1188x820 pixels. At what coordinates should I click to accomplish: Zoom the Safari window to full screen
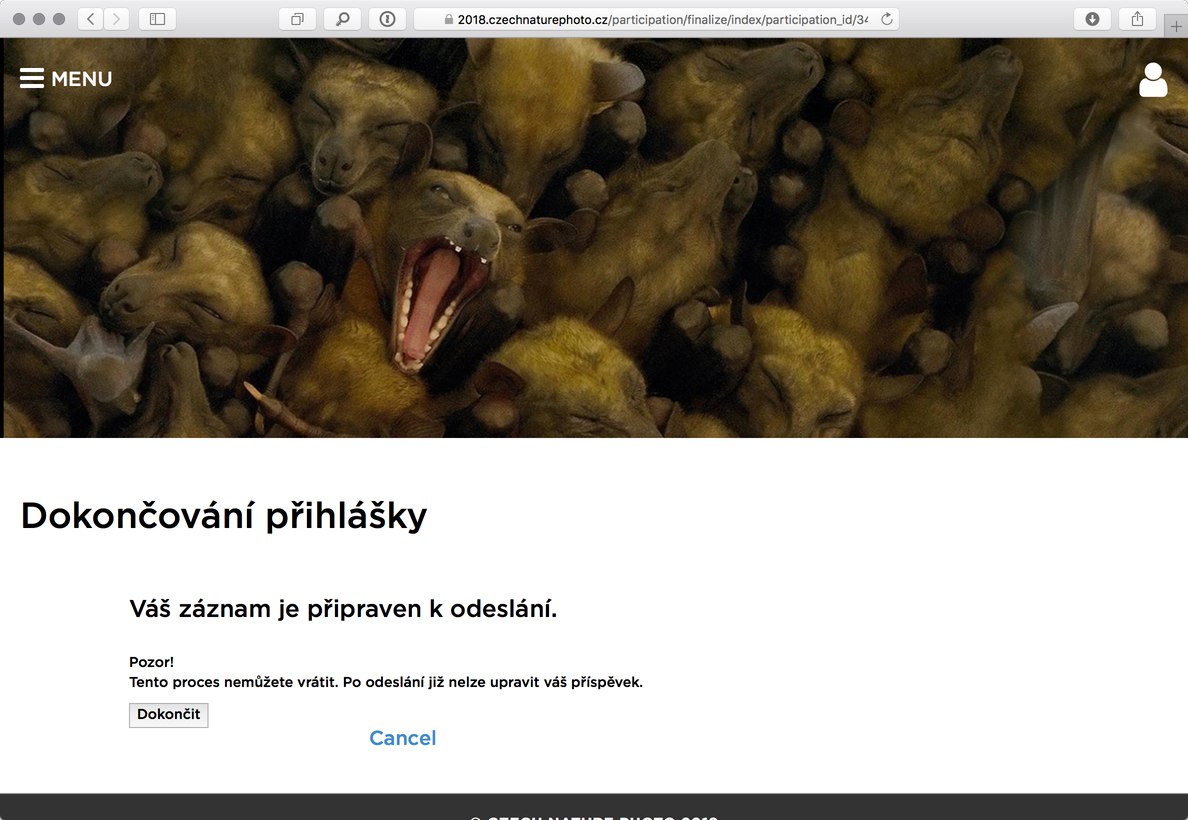tap(59, 19)
